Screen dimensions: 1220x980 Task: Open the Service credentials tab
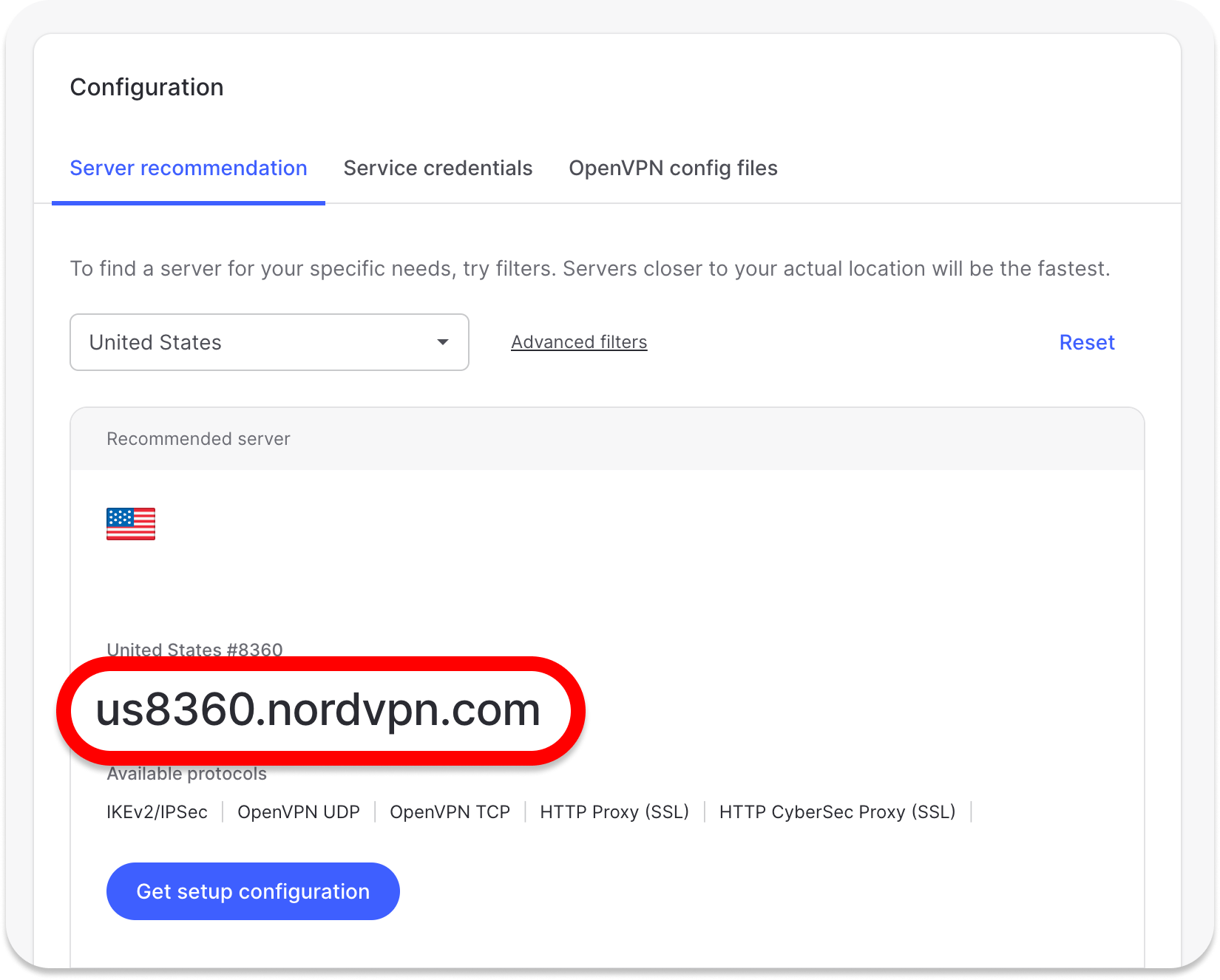click(438, 169)
